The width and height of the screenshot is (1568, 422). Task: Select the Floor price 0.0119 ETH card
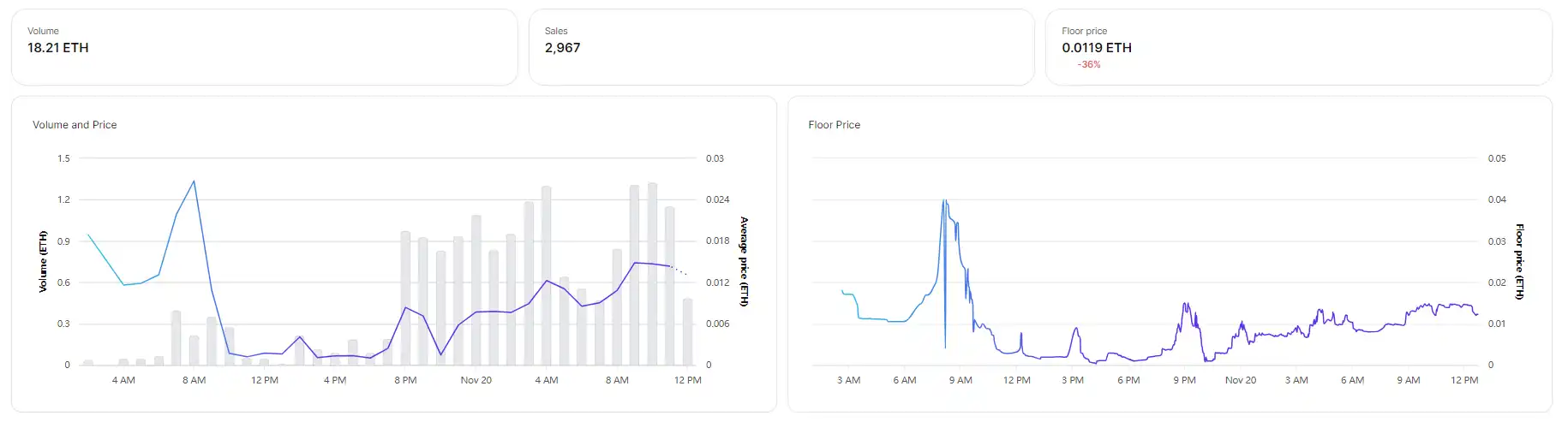coord(1297,47)
